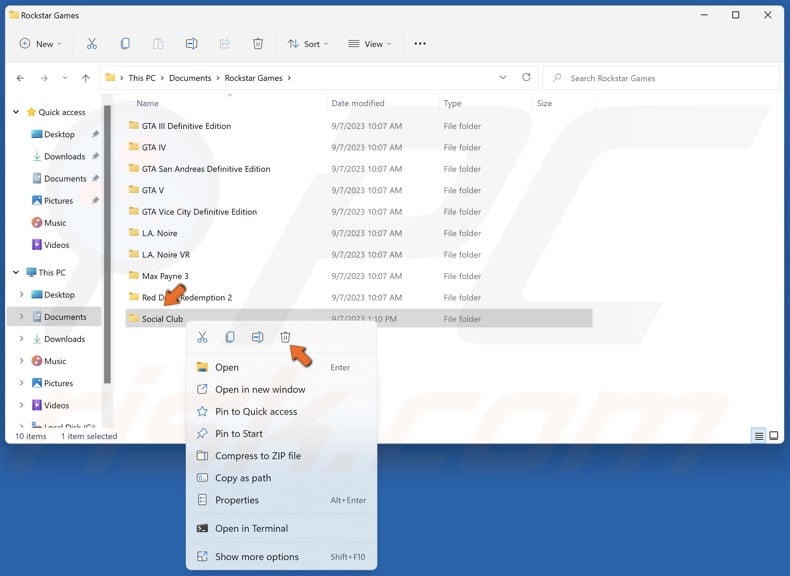This screenshot has width=790, height=576.
Task: Open the Sort dropdown menu
Action: pyautogui.click(x=308, y=44)
